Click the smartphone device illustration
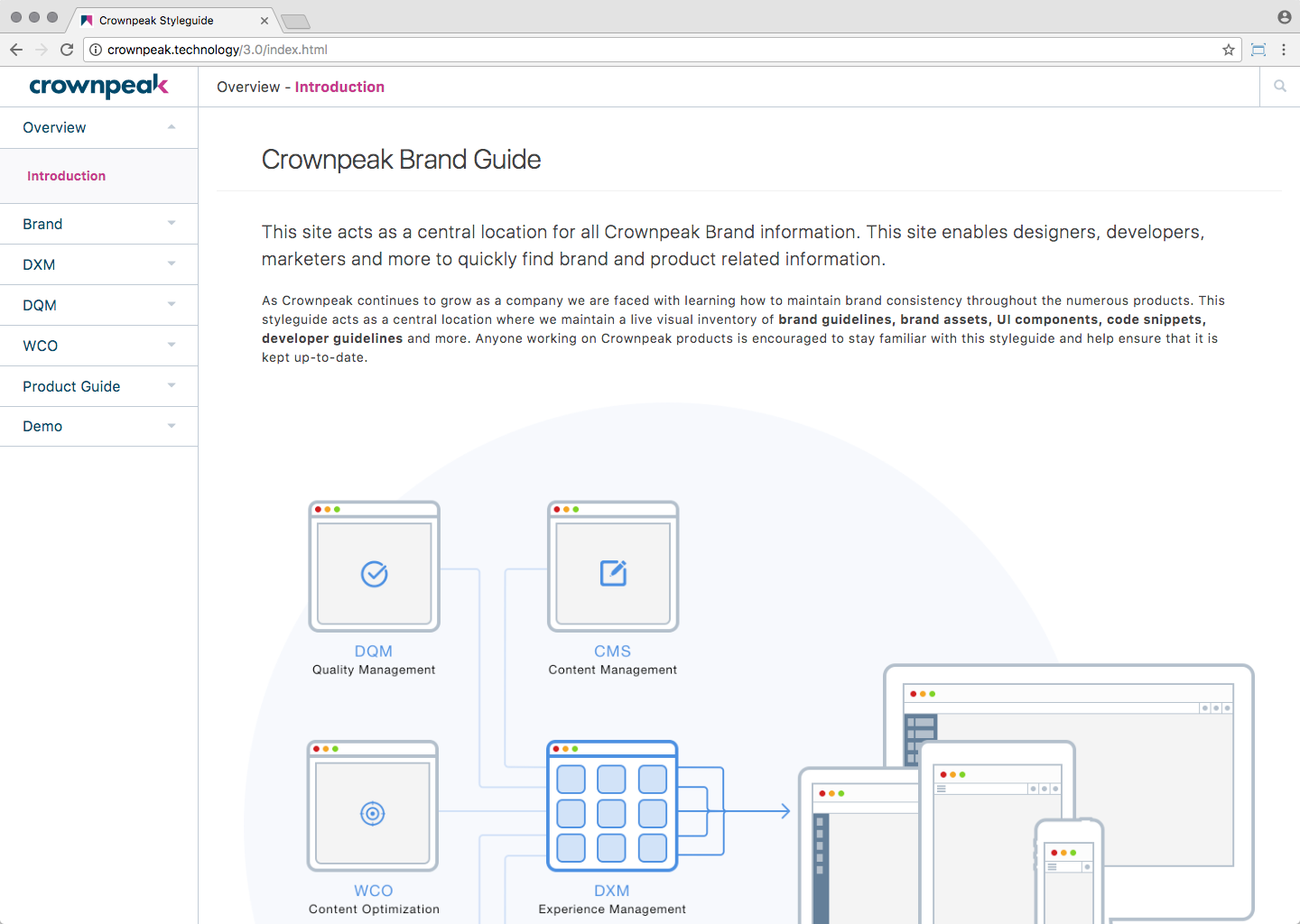The width and height of the screenshot is (1300, 924). click(x=1069, y=872)
